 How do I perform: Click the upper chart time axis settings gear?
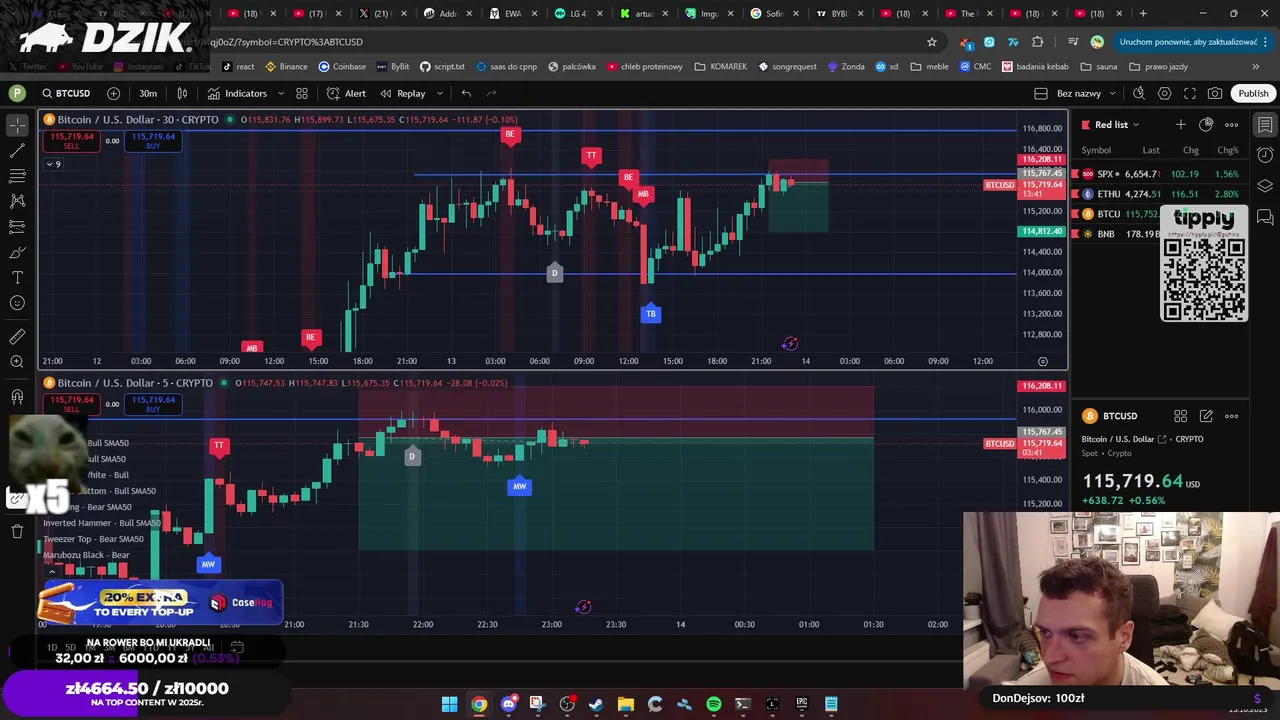point(1042,361)
